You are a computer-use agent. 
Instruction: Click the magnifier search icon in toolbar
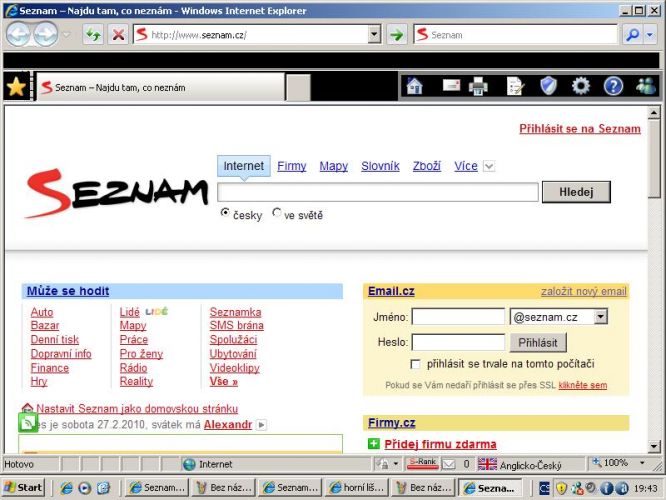[x=632, y=34]
